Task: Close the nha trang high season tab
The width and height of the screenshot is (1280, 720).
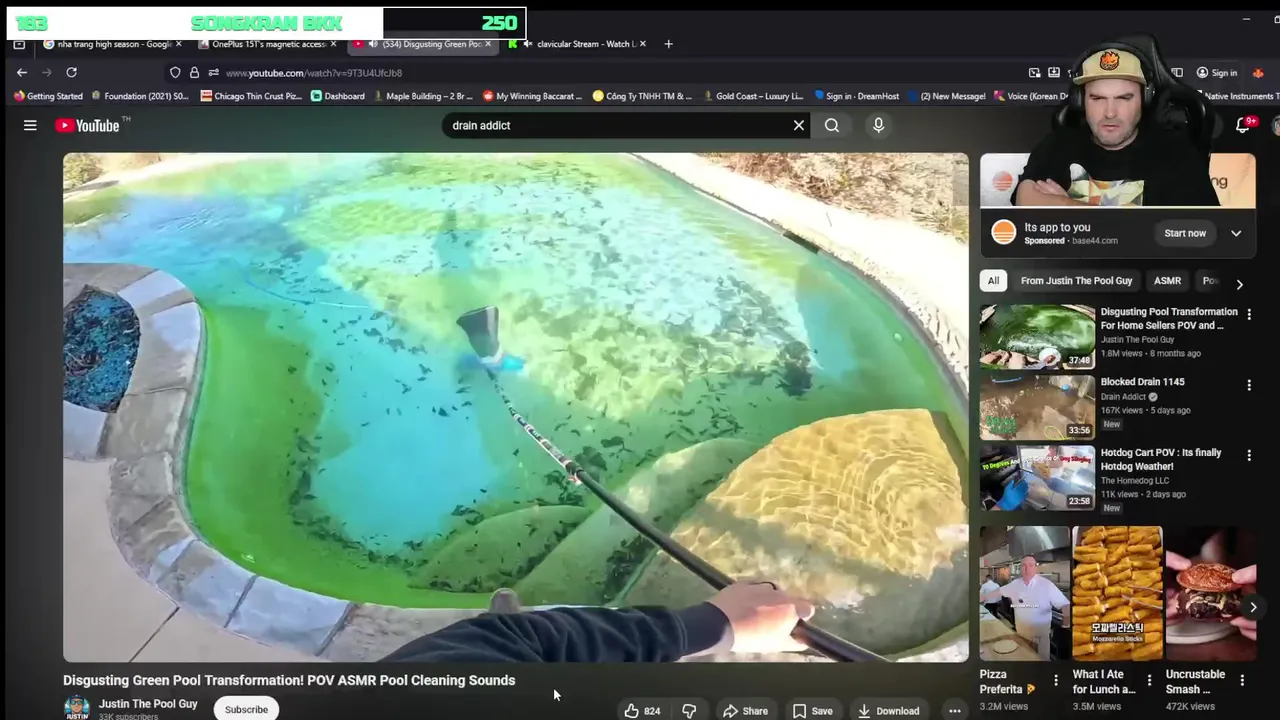Action: [x=179, y=44]
